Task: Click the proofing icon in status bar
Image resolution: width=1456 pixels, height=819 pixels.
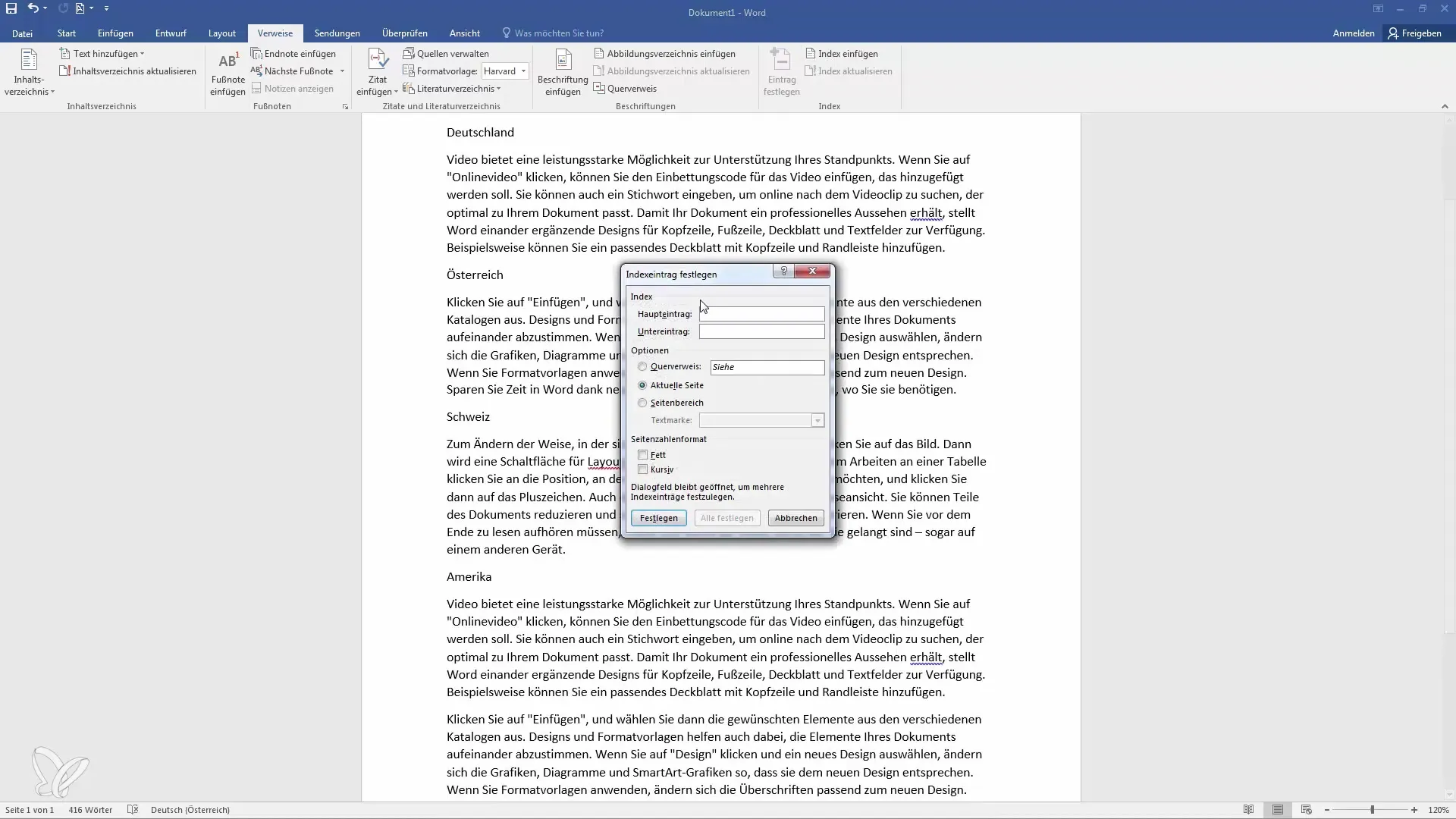Action: (133, 810)
